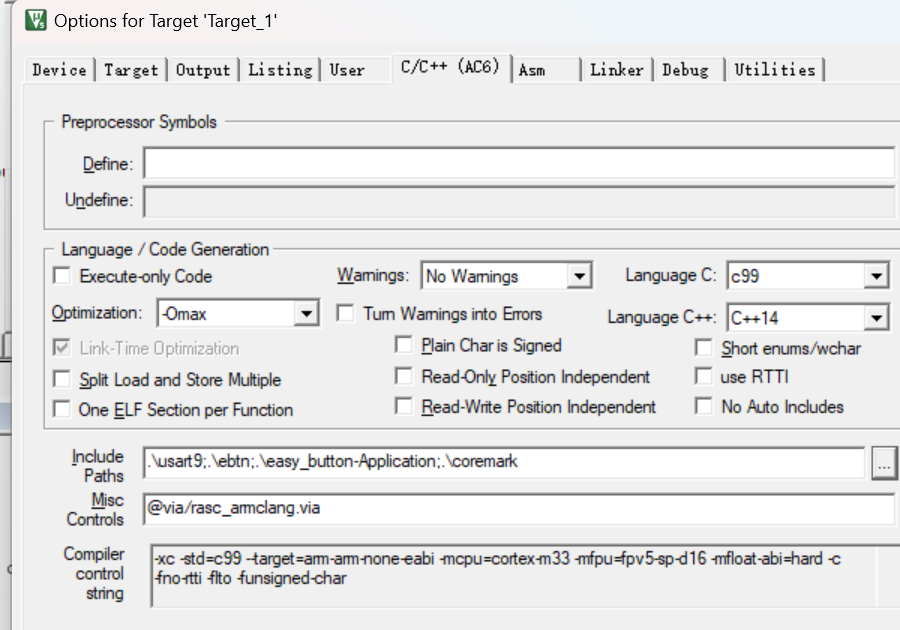Viewport: 900px width, 630px height.
Task: Enable Execute-only Code checkbox
Action: 62,276
